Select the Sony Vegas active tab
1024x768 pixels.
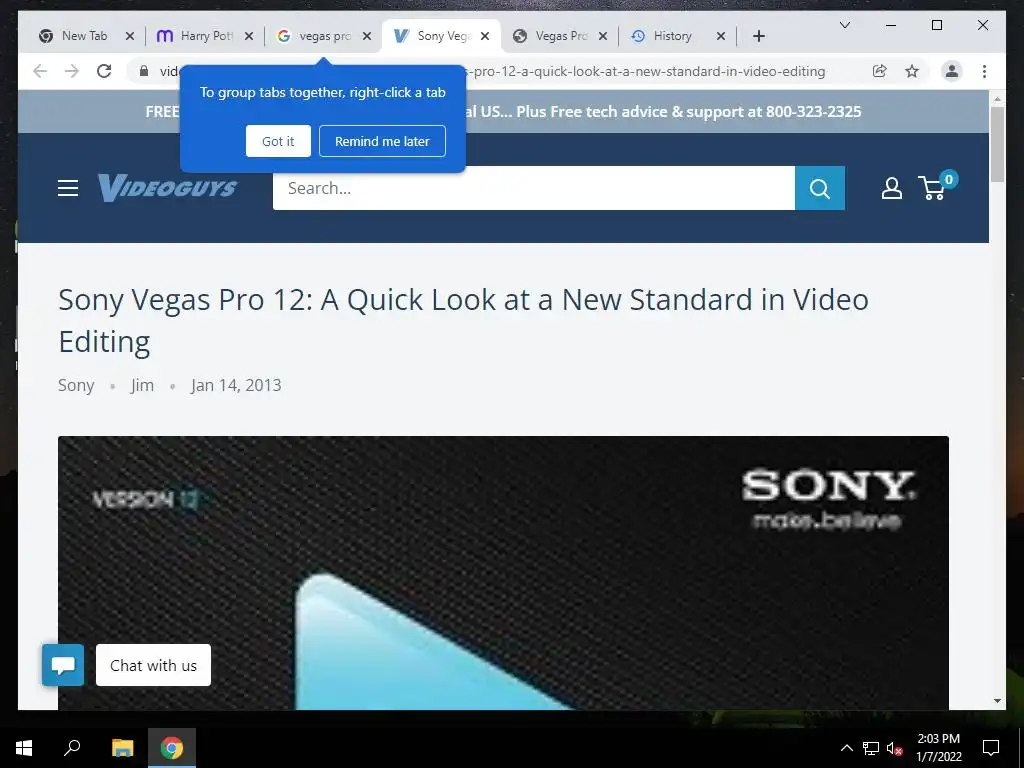pos(441,36)
